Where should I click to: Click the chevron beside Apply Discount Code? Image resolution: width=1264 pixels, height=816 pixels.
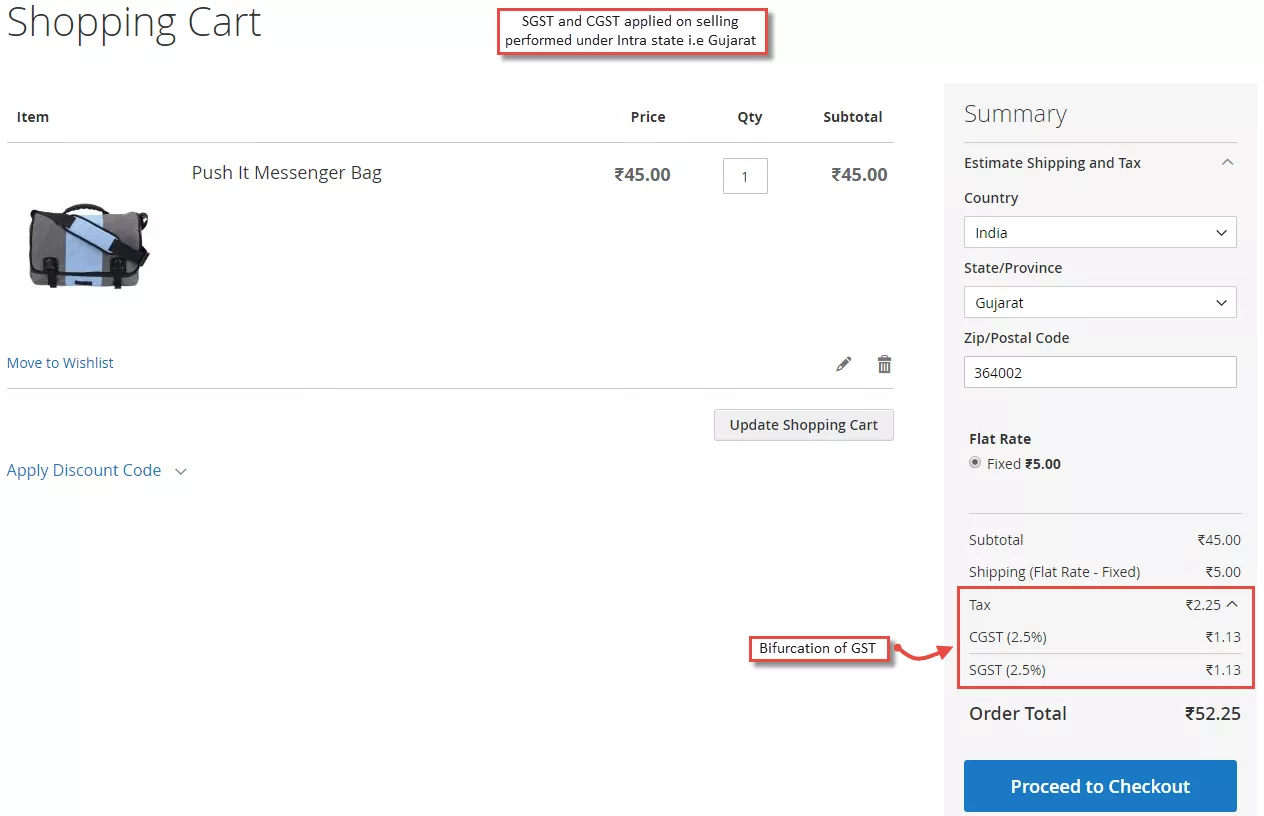pyautogui.click(x=181, y=472)
